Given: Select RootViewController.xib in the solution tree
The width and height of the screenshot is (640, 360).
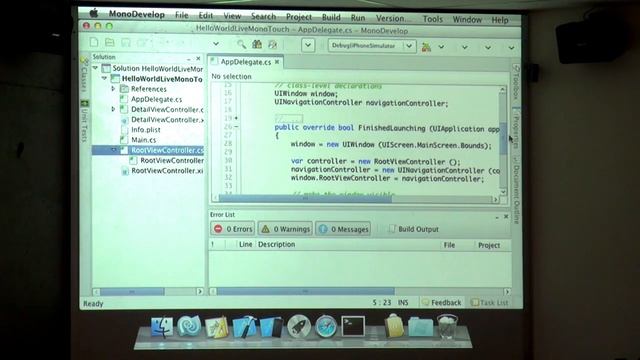Looking at the screenshot, I should coord(167,171).
